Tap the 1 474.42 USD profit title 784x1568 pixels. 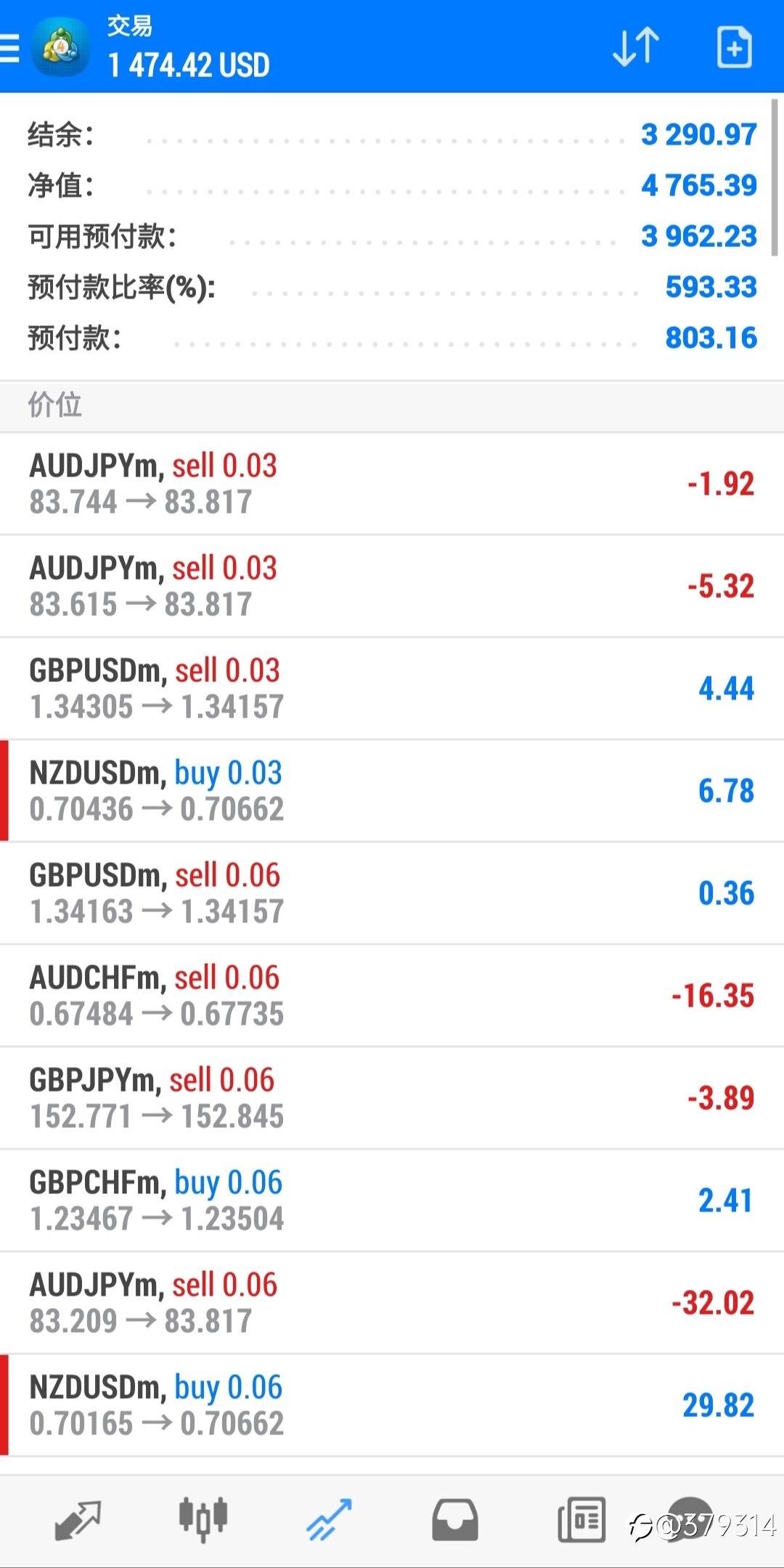189,65
